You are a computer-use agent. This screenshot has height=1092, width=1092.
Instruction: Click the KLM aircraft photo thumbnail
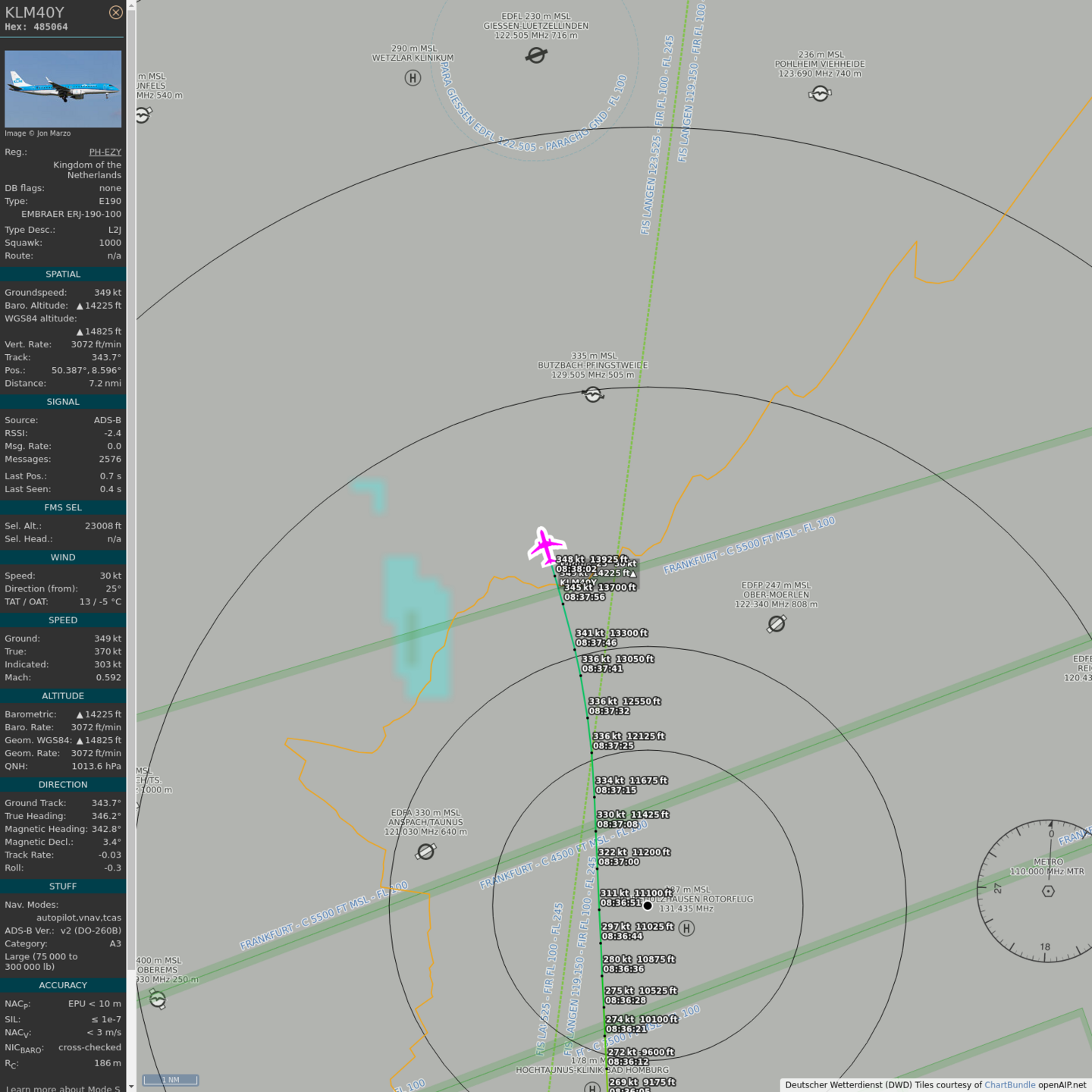[63, 89]
